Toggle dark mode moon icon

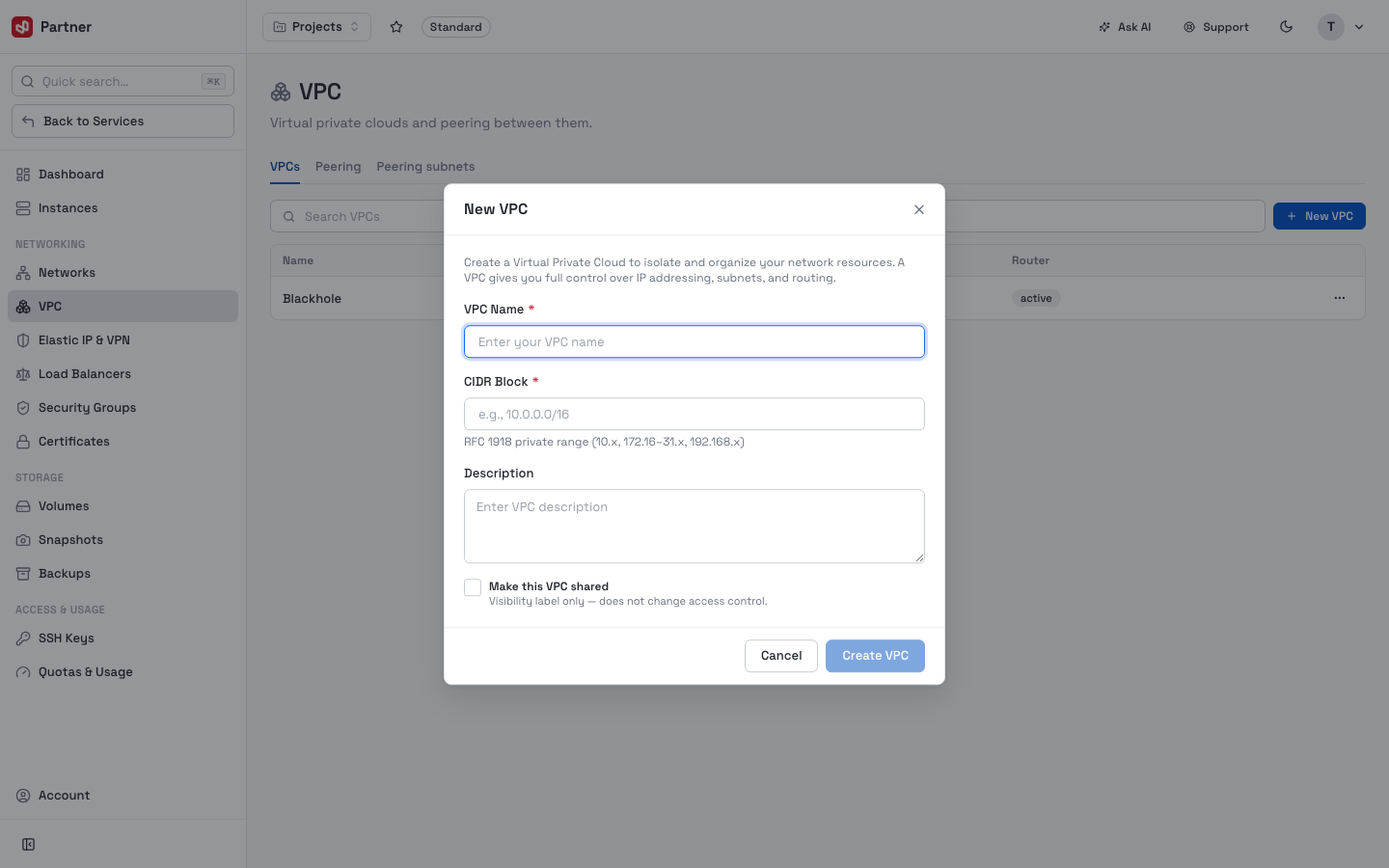1286,27
